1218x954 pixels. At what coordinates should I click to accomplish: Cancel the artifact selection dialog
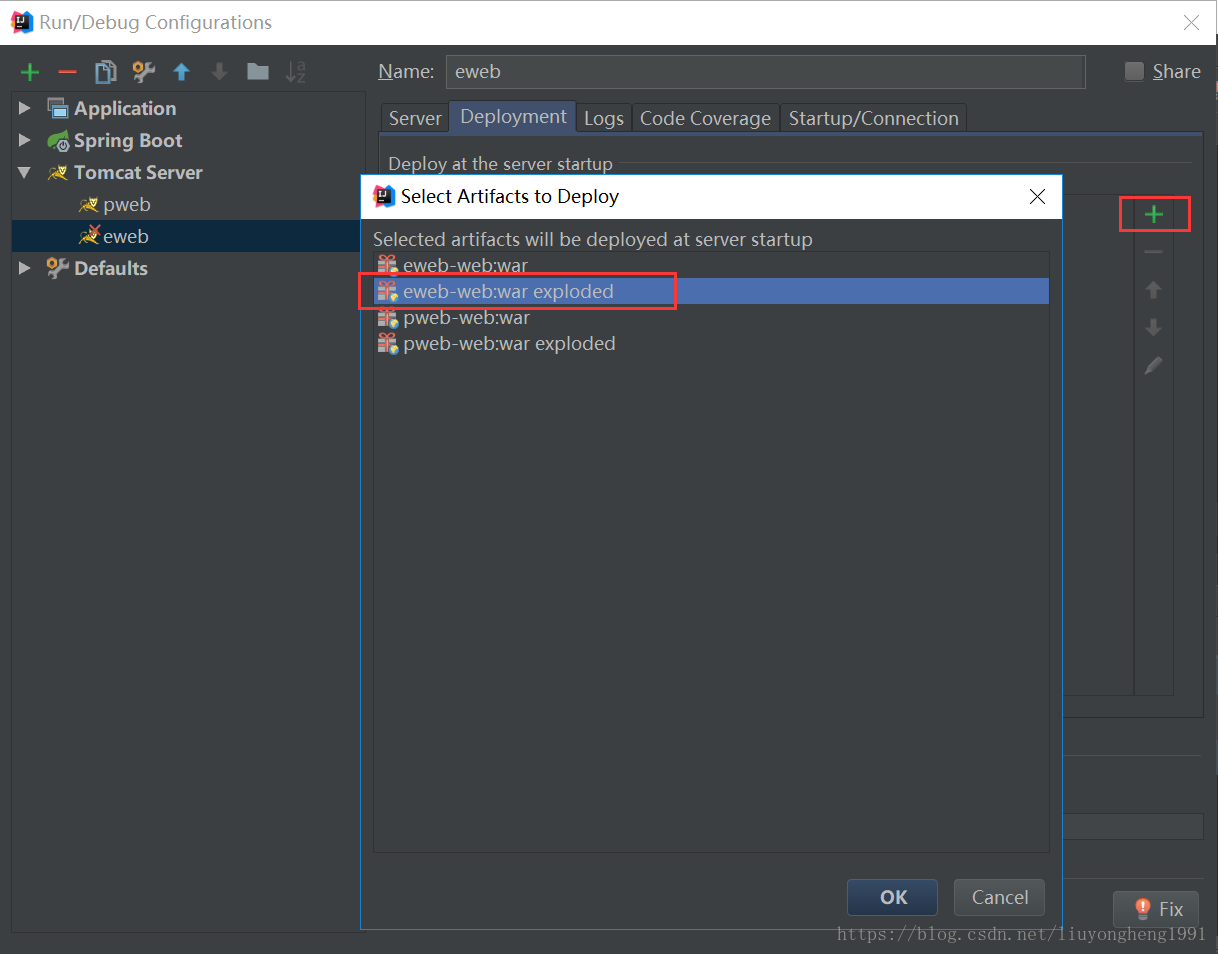1000,897
